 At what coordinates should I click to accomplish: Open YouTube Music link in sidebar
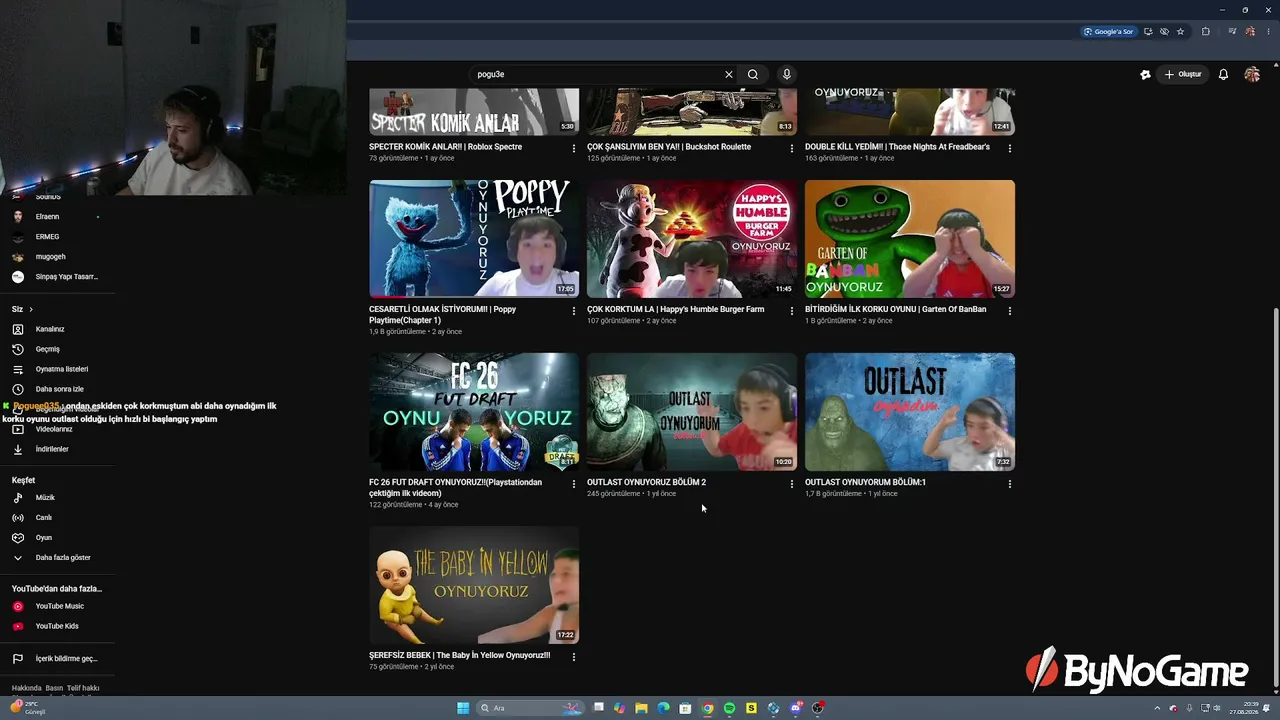click(x=58, y=606)
